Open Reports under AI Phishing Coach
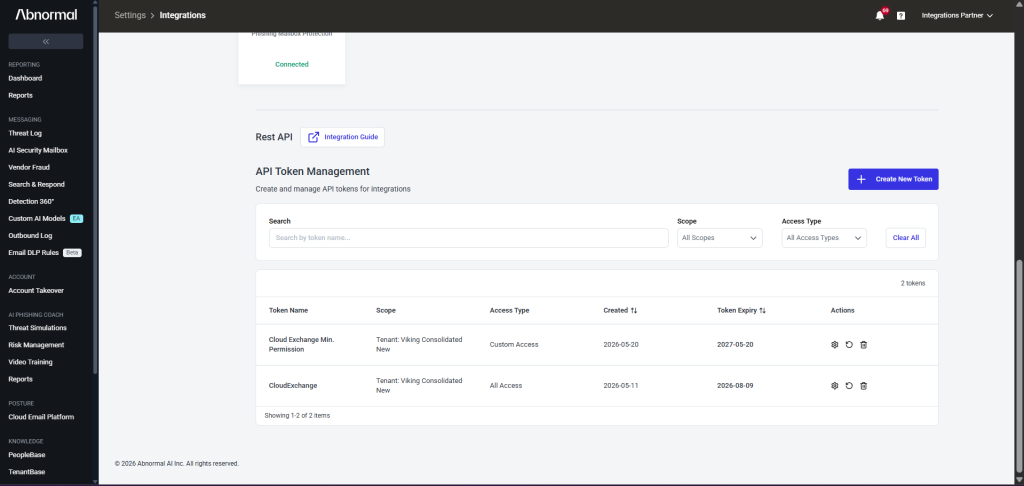1024x486 pixels. click(x=20, y=379)
